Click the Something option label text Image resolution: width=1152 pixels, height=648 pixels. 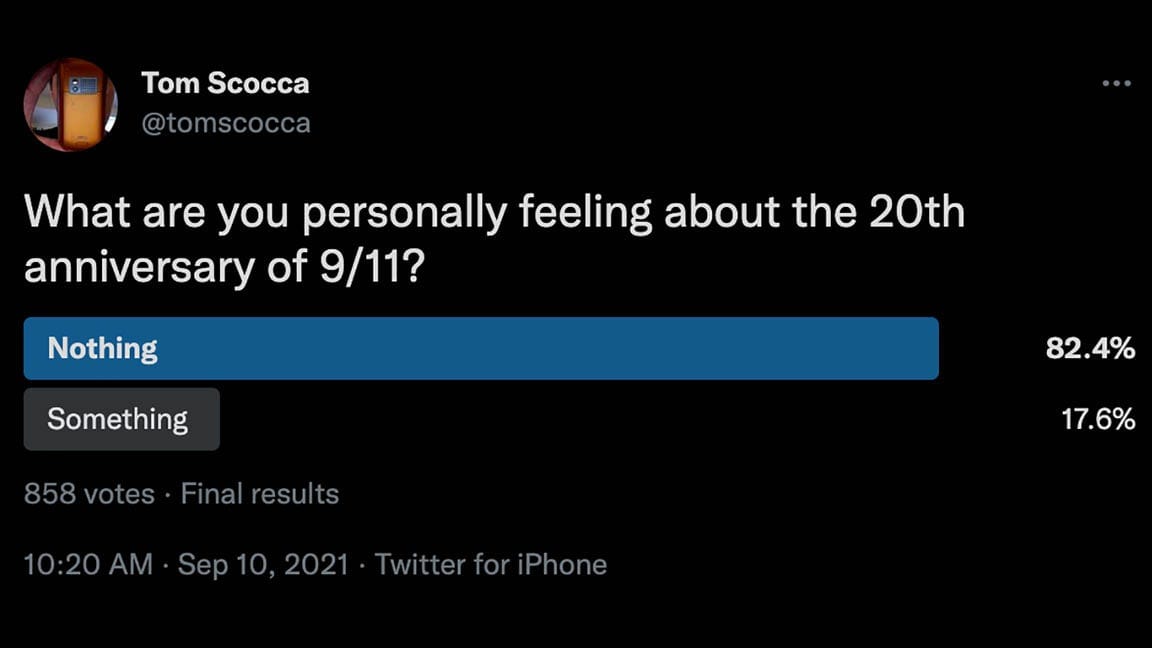click(118, 420)
